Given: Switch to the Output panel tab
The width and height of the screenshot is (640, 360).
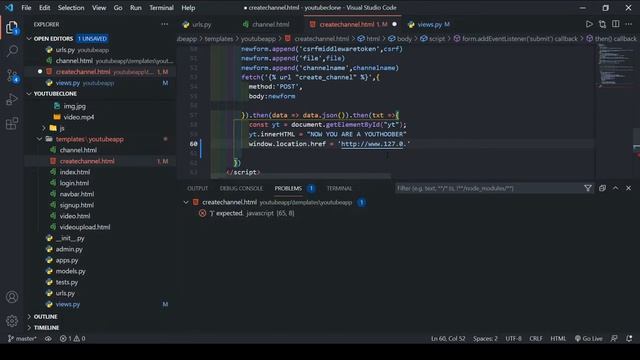Looking at the screenshot, I should (x=198, y=188).
